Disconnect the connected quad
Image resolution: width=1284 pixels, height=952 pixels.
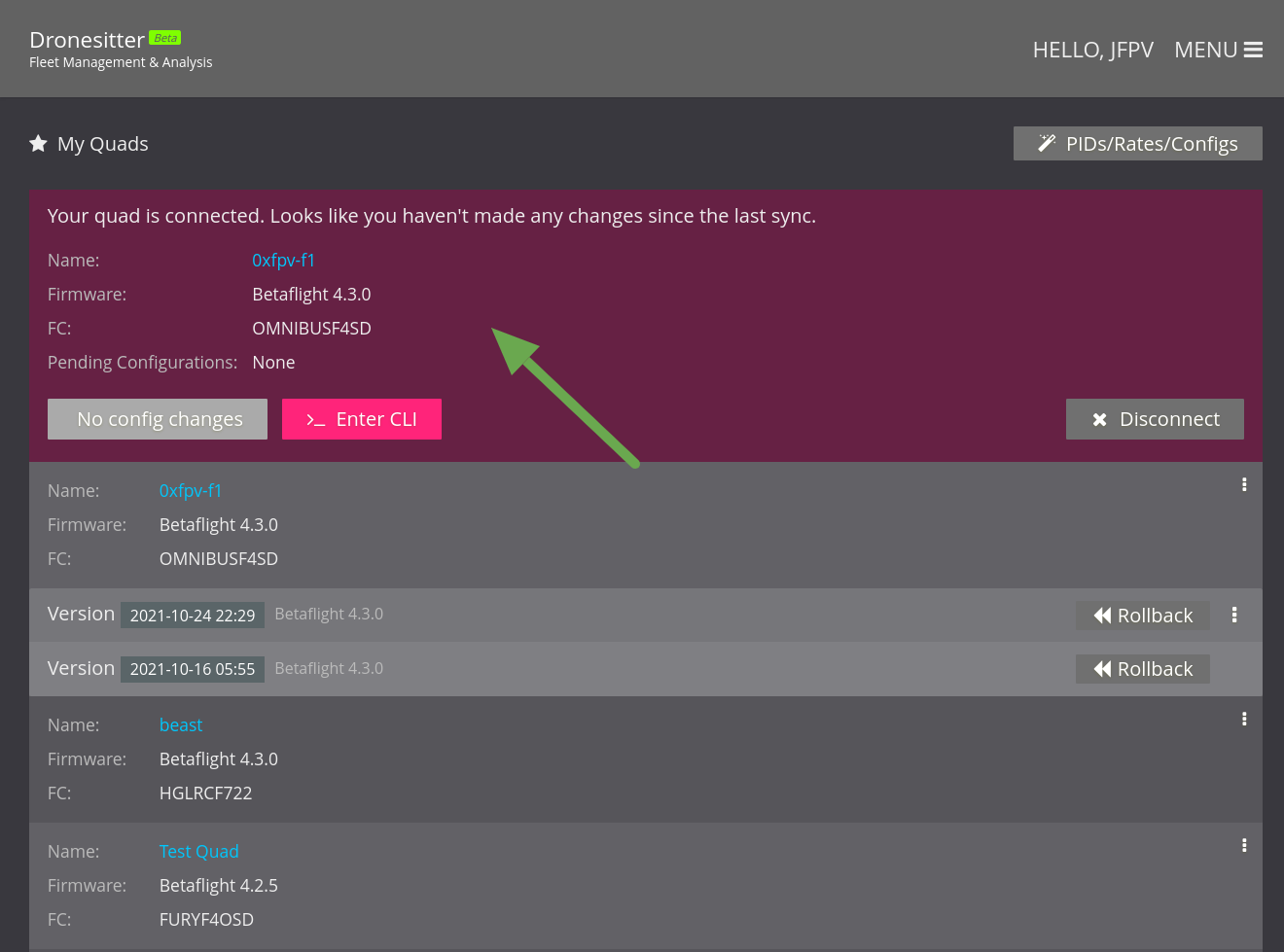[1154, 419]
